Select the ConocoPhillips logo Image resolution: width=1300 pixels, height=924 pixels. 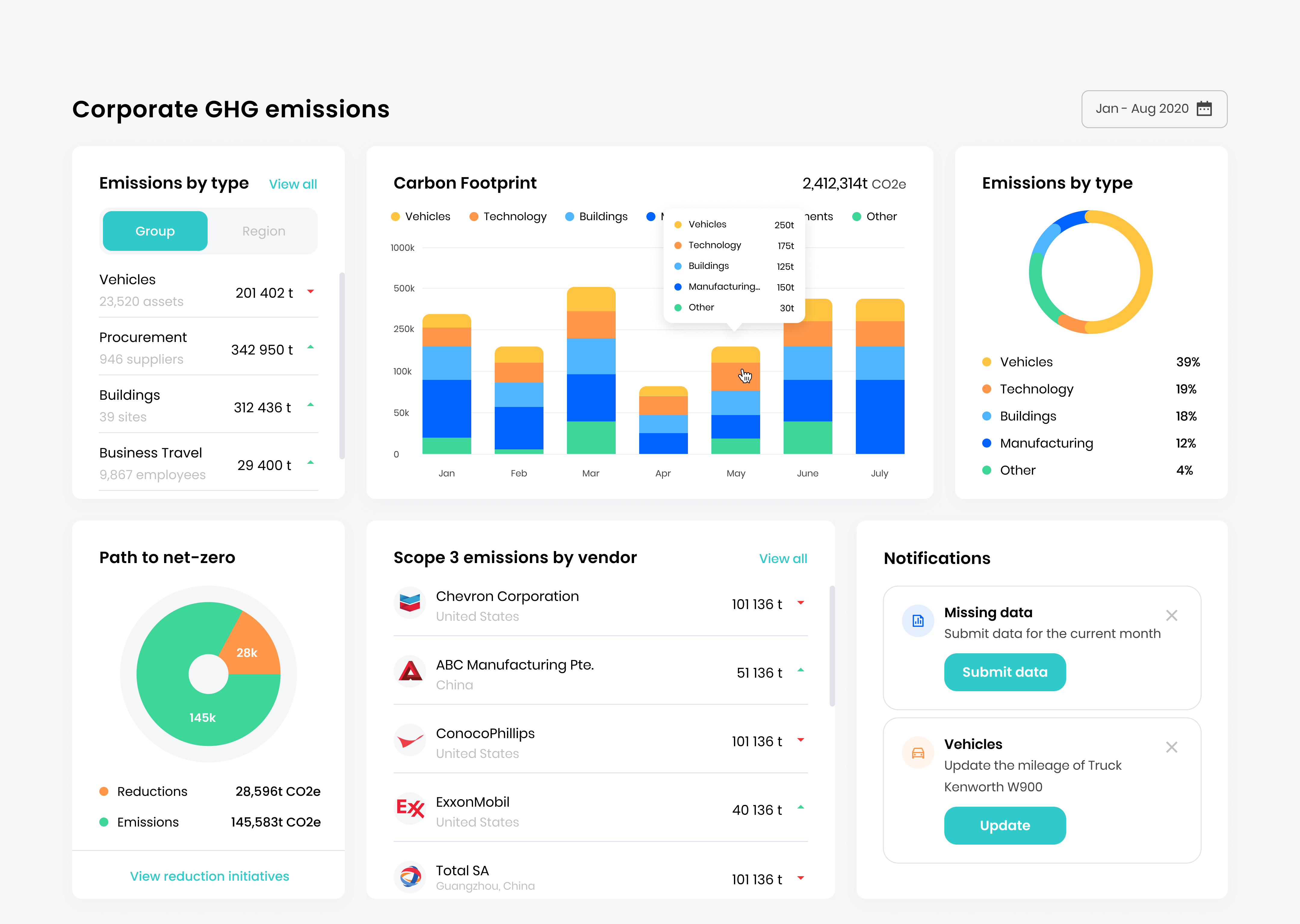[409, 740]
